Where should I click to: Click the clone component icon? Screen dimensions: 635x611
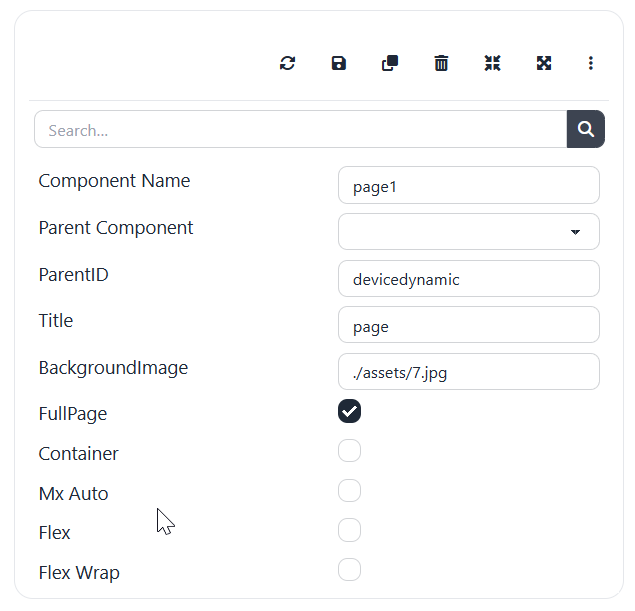(390, 63)
